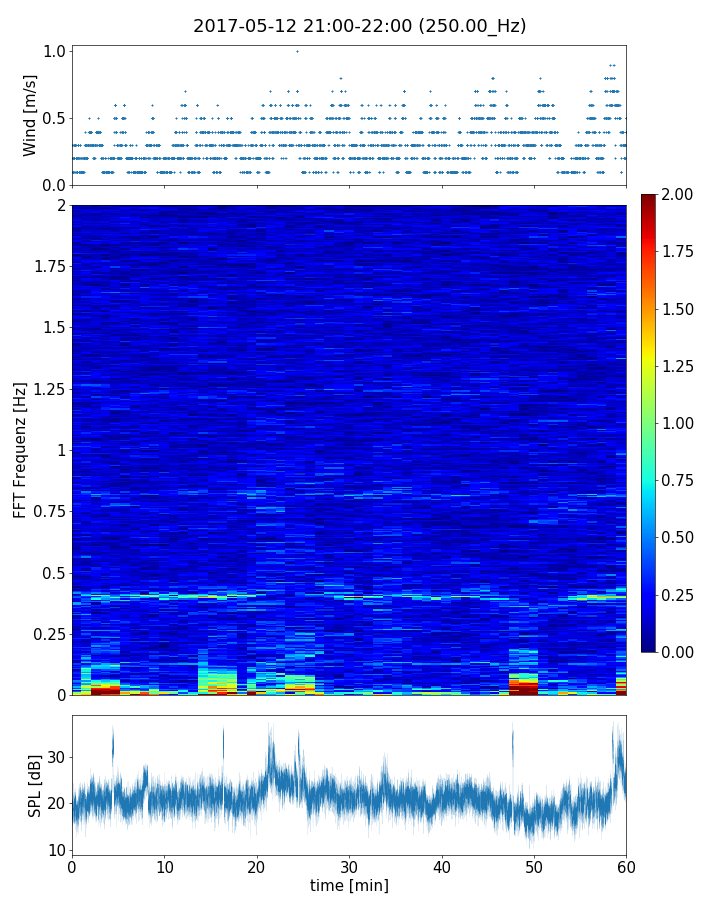The height and width of the screenshot is (900, 720).
Task: Click the plot title with date 2017-05-12
Action: tap(359, 26)
